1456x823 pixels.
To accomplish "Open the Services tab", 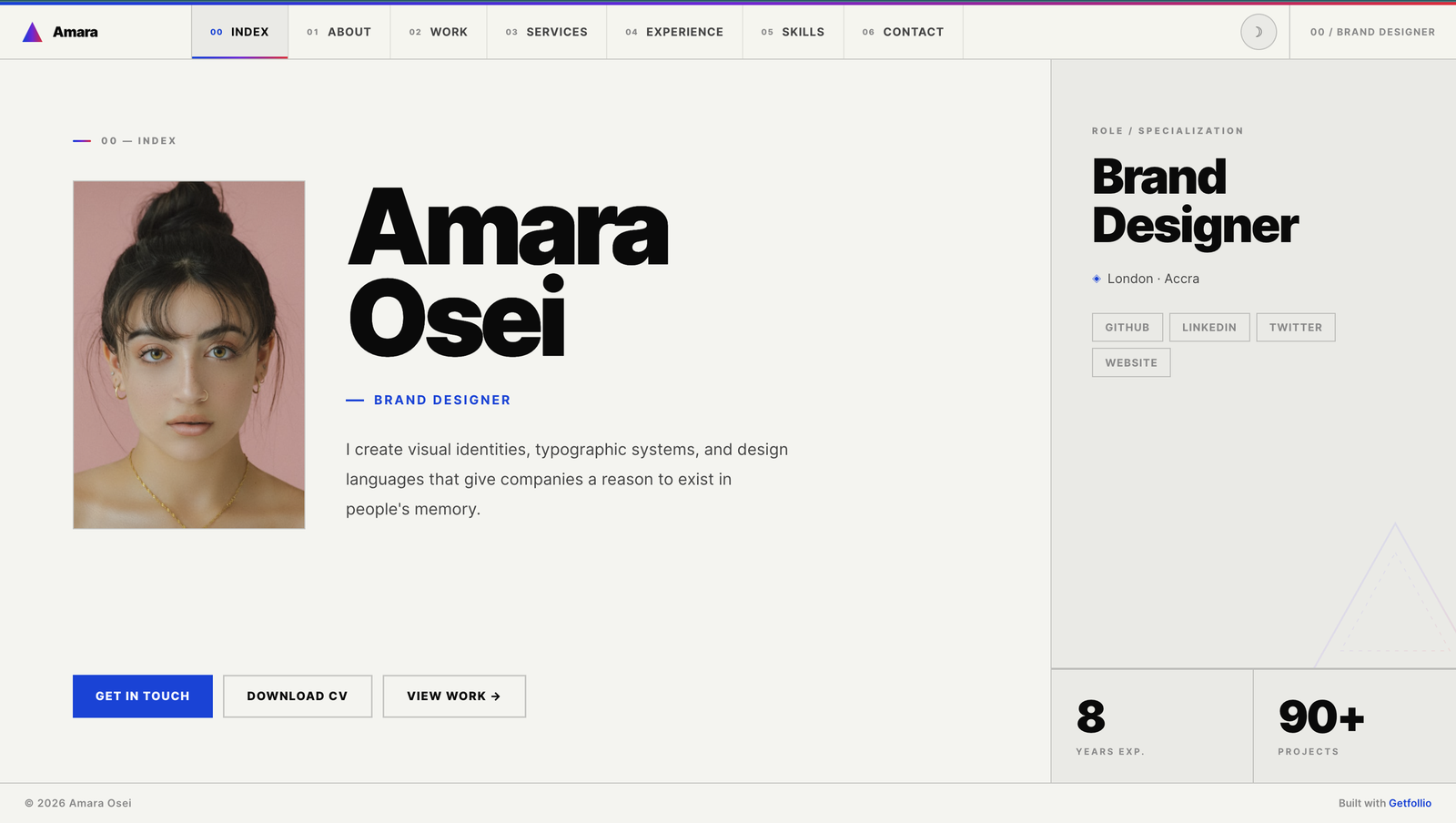I will click(547, 32).
